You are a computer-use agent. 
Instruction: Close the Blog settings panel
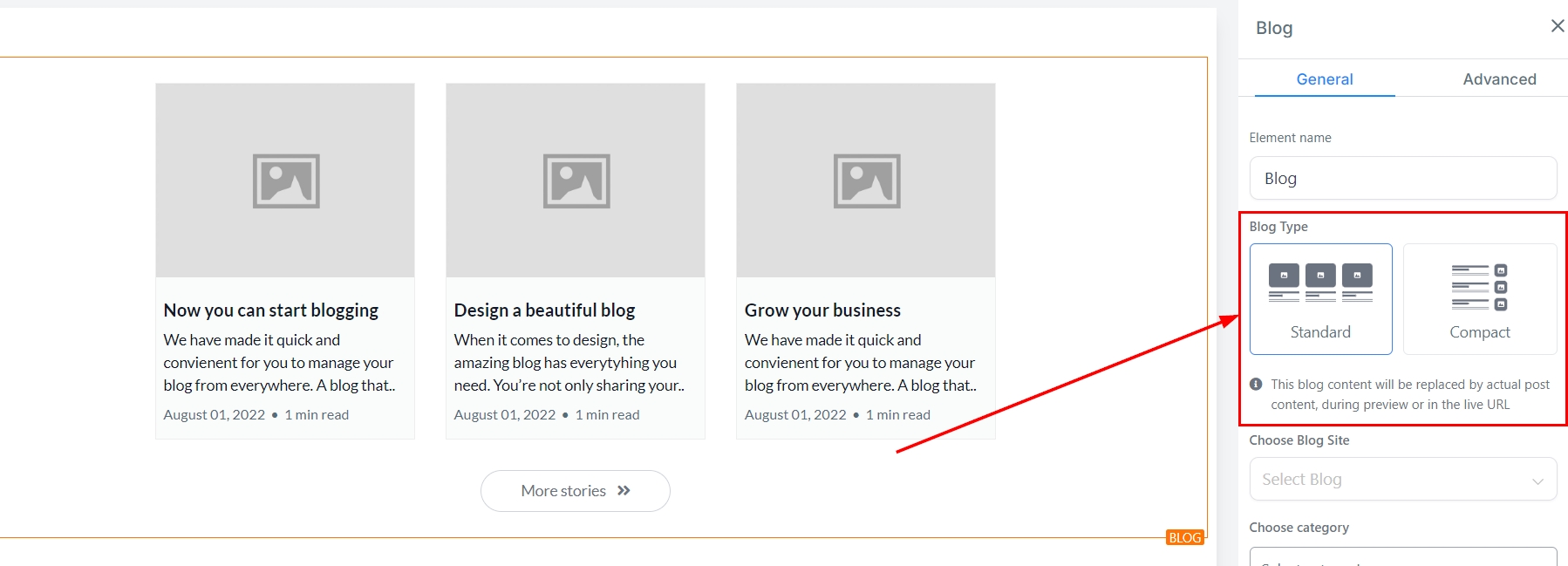point(1557,26)
